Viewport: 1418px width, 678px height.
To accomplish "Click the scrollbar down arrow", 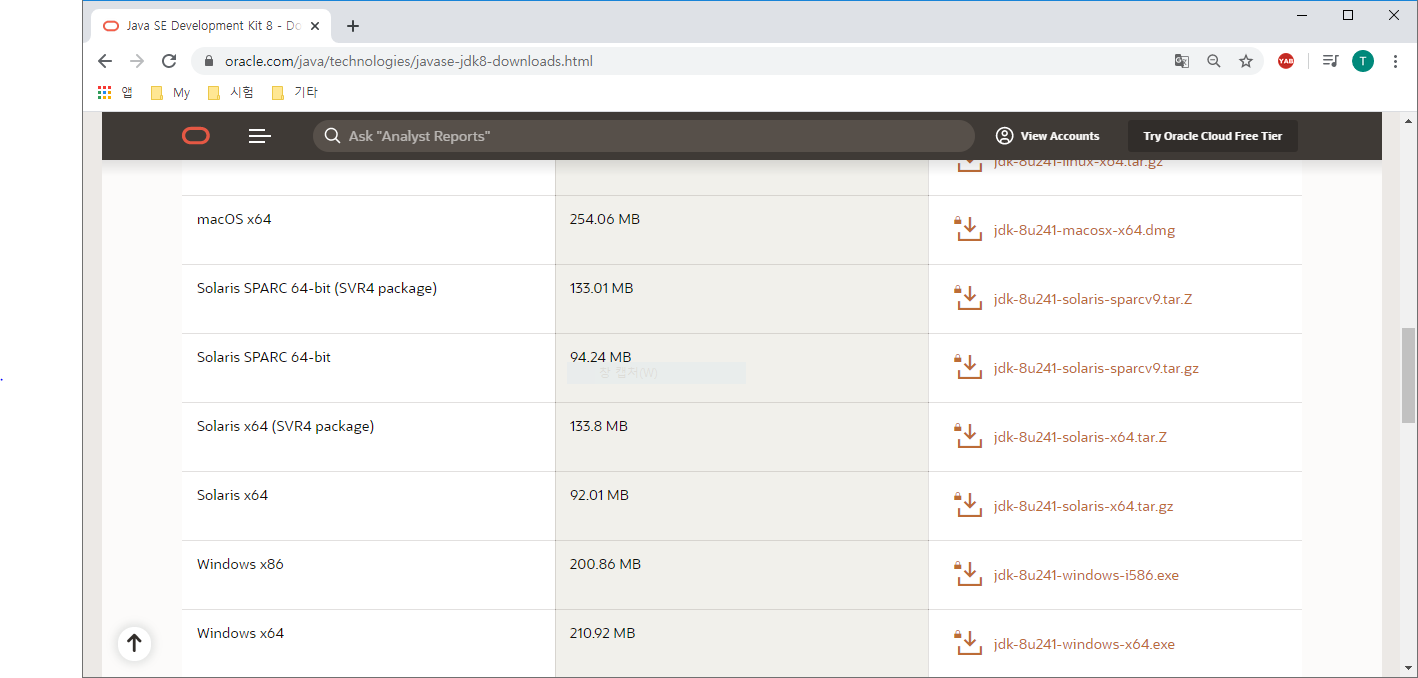I will coord(1408,667).
